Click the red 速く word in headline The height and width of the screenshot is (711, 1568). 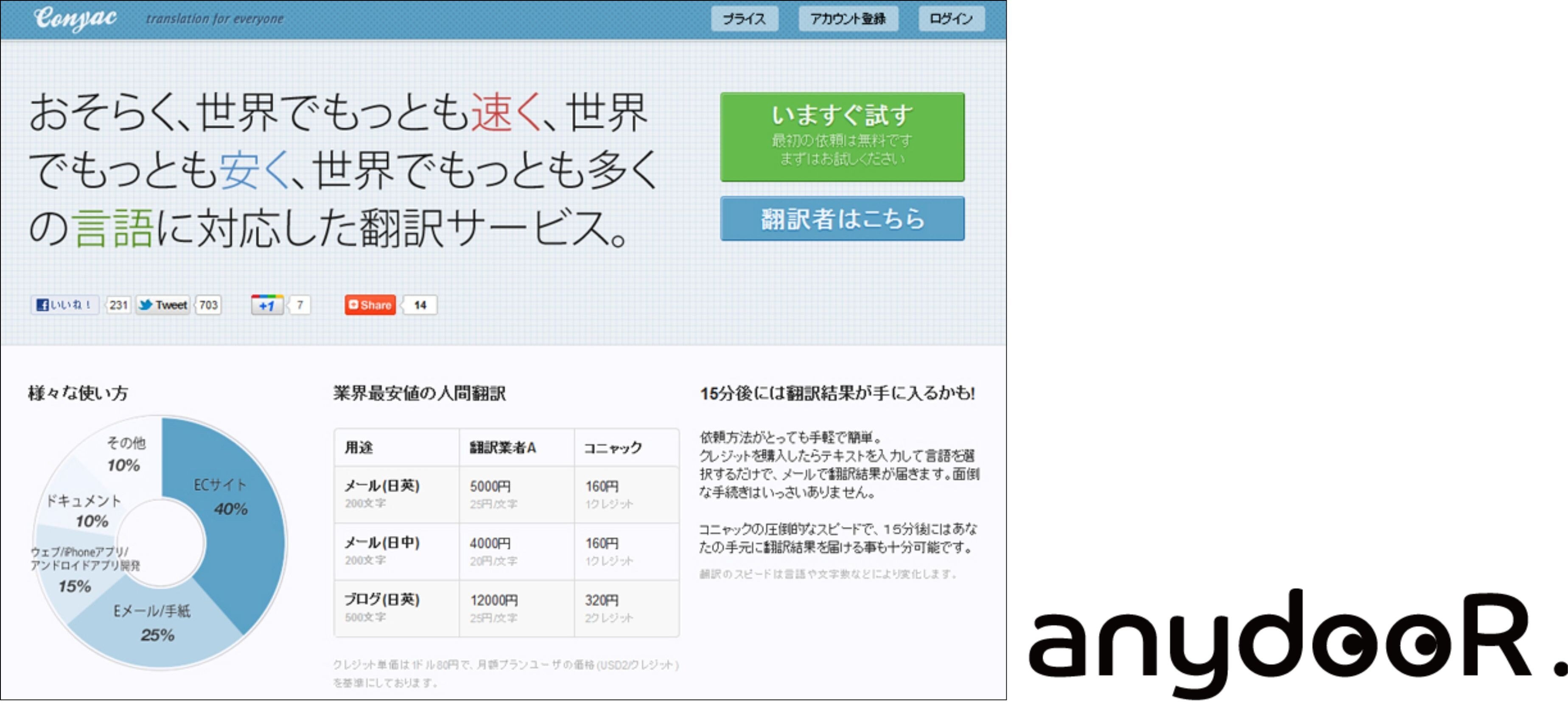[x=507, y=112]
